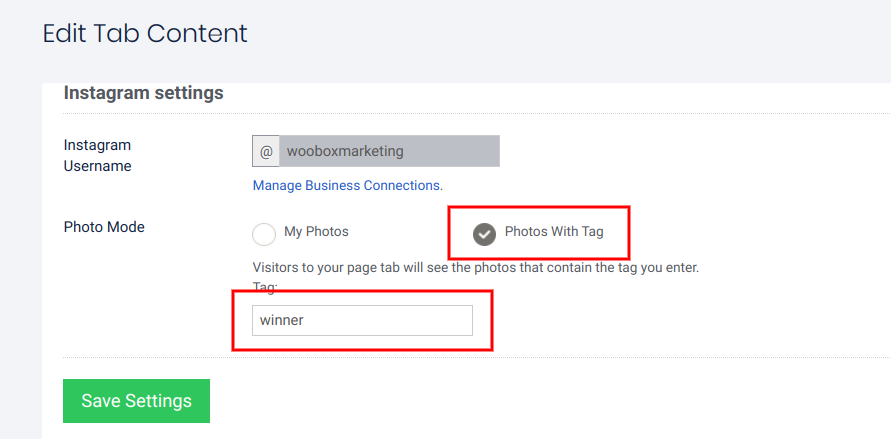Click the Instagram settings section heading
The width and height of the screenshot is (891, 439).
coord(143,93)
